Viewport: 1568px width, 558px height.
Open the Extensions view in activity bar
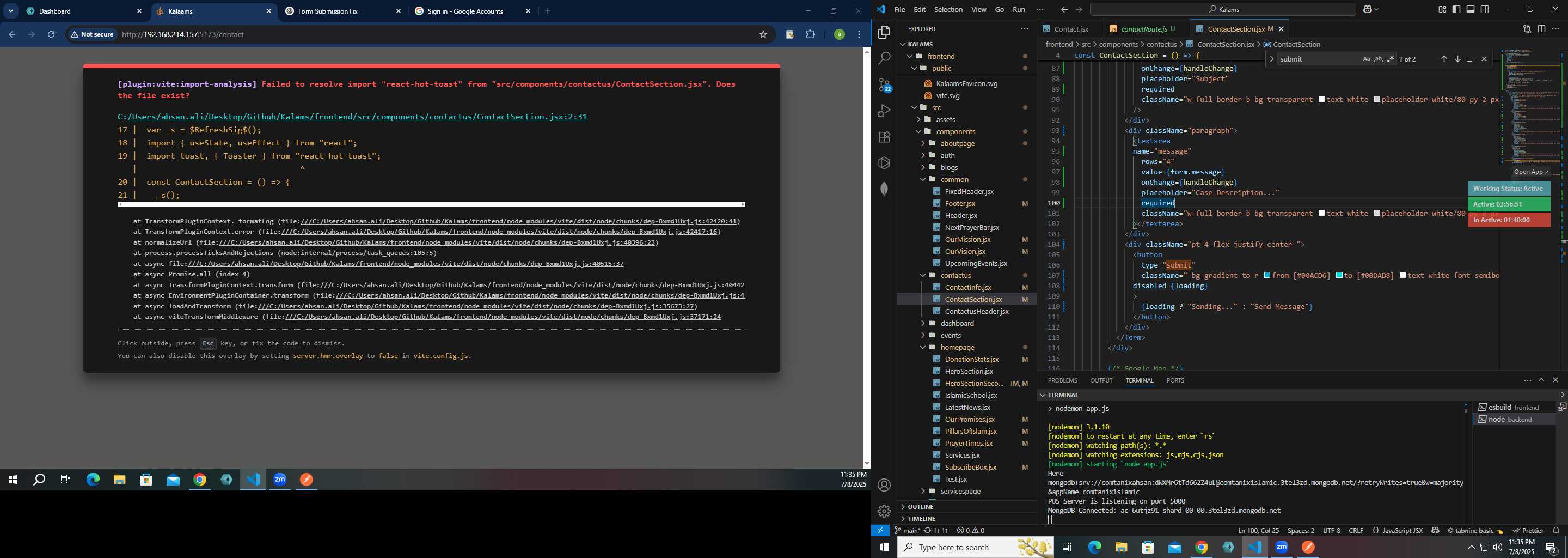[884, 137]
